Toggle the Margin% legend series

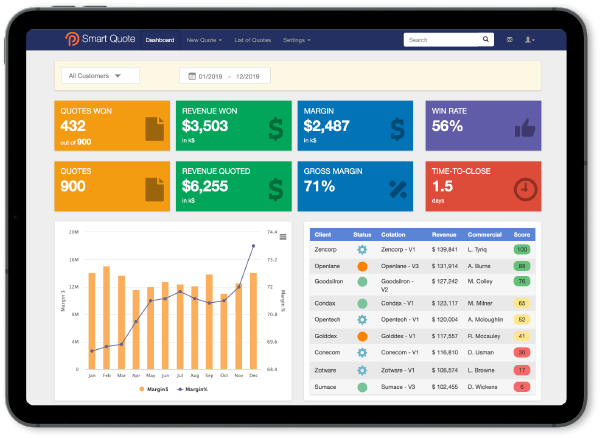click(192, 389)
